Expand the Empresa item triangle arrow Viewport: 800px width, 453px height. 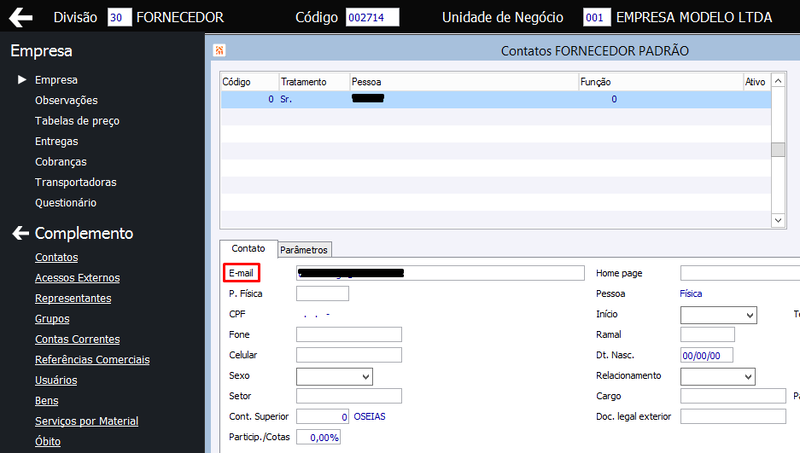[21, 80]
